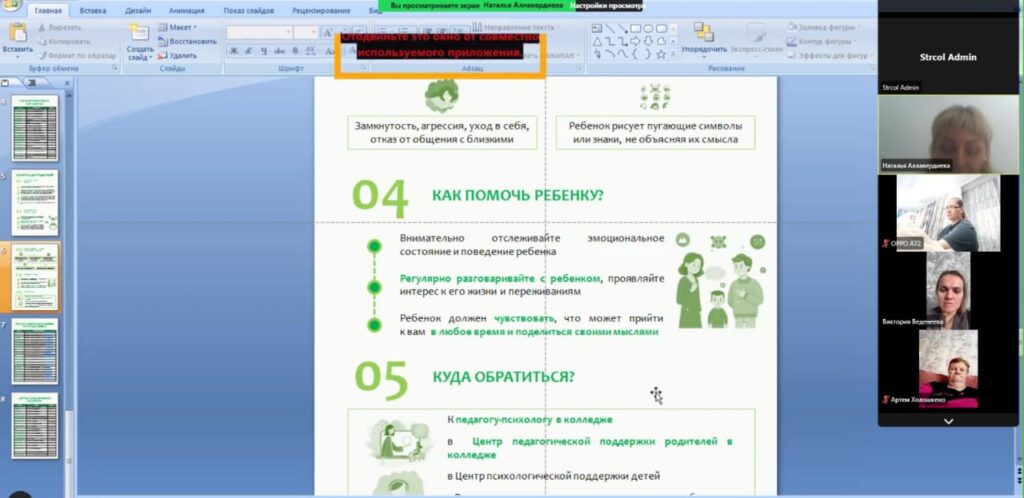
Task: Select the star shape in the shapes gallery
Action: coord(662,55)
